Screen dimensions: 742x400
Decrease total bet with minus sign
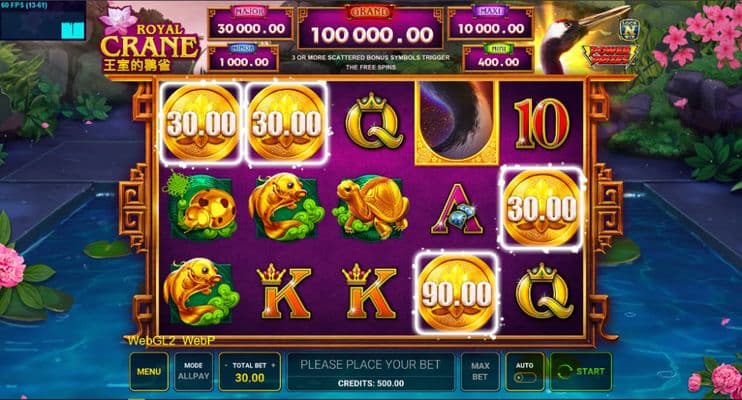click(226, 365)
